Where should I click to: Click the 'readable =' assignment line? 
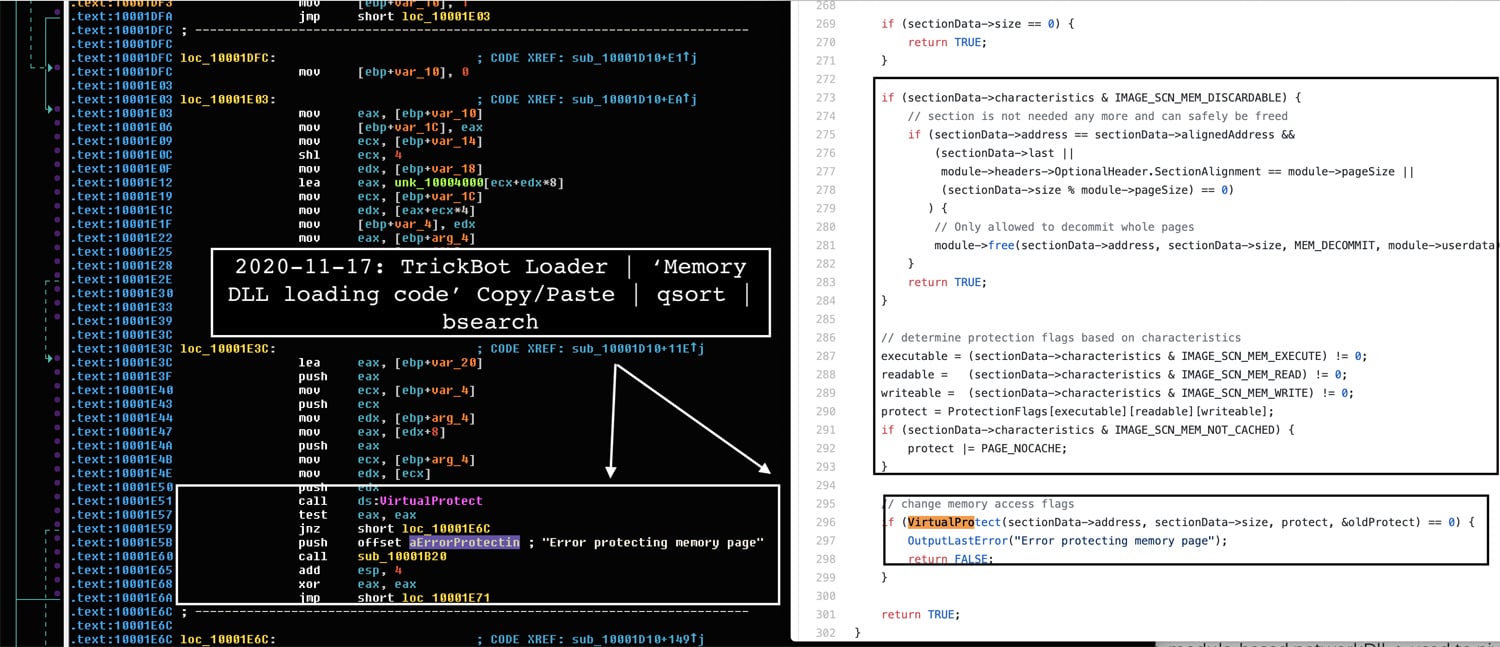click(1114, 374)
